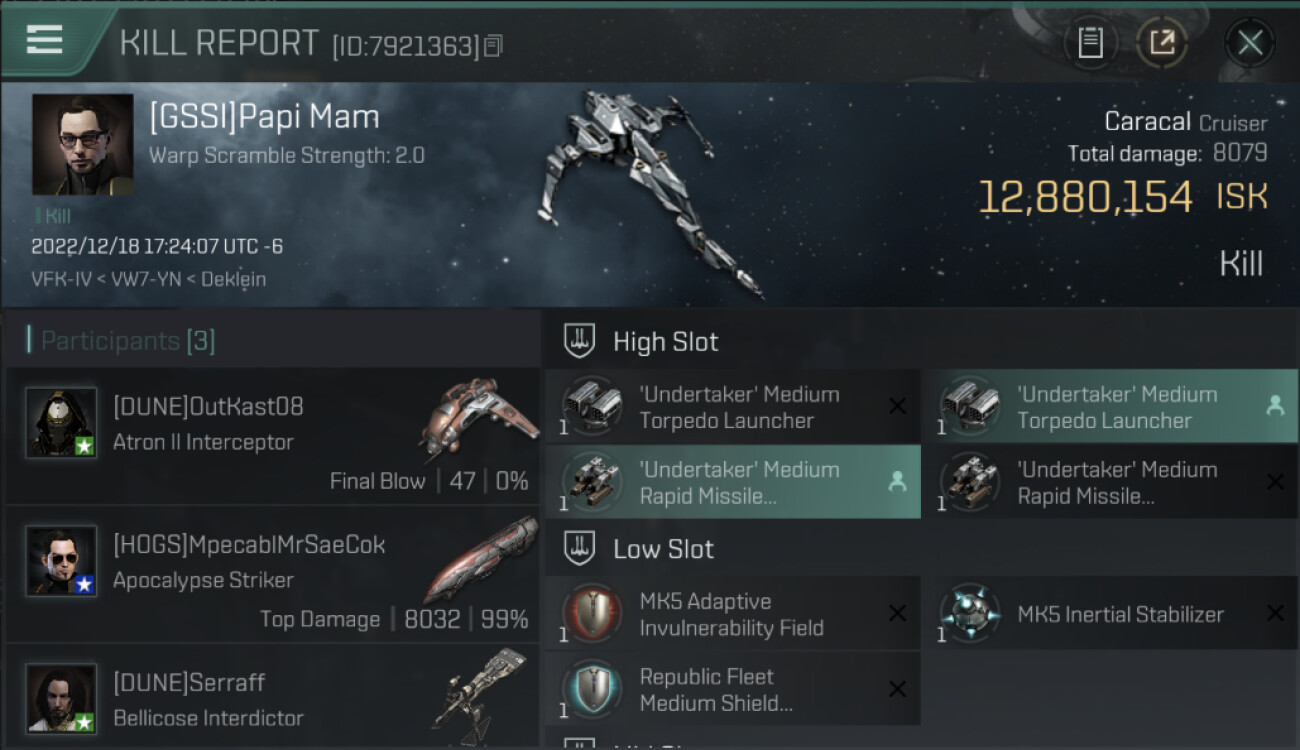Screen dimensions: 1300x750
Task: Open OutKast08's pilot portrait
Action: point(61,422)
